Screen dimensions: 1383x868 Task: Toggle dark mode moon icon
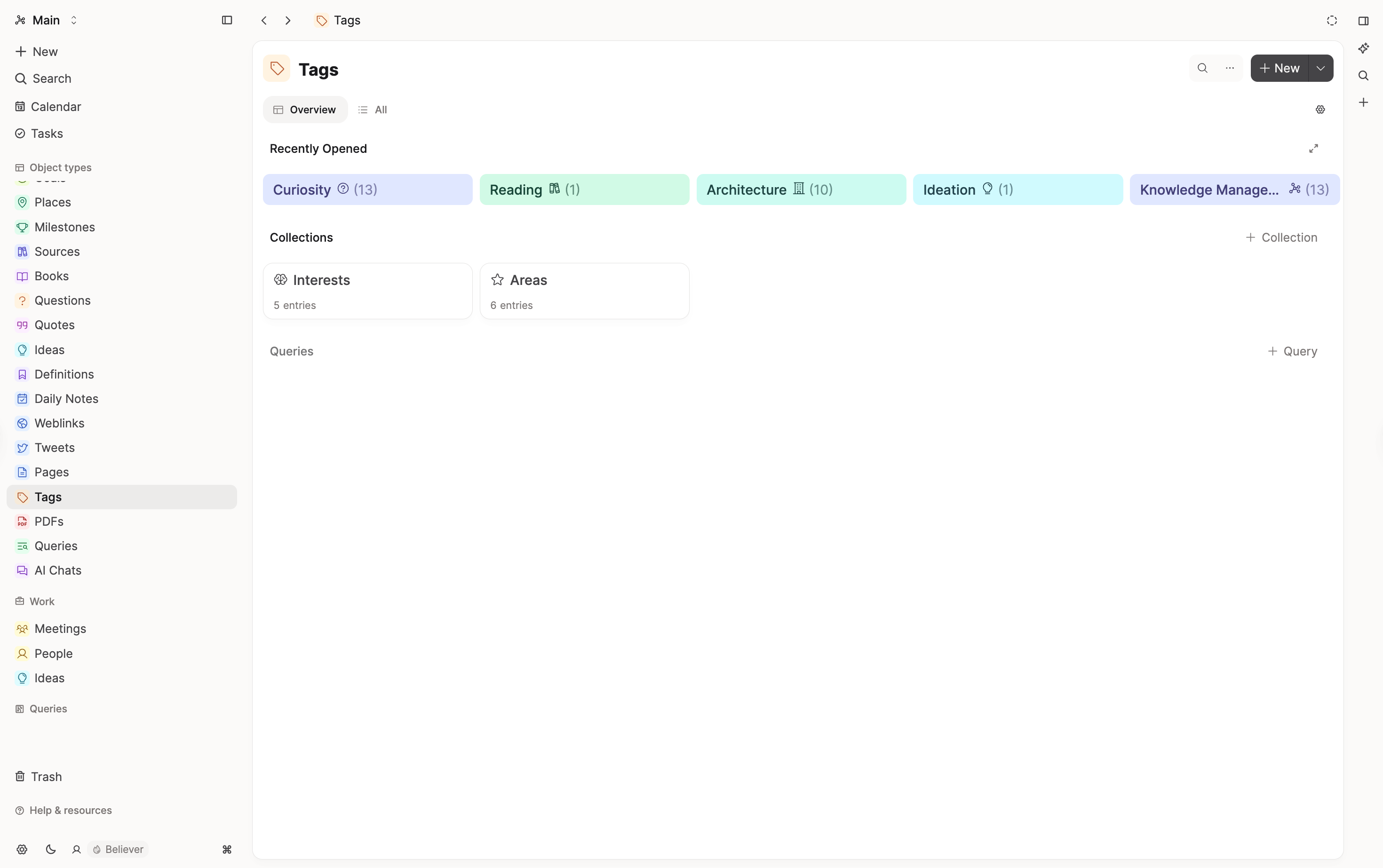coord(50,850)
